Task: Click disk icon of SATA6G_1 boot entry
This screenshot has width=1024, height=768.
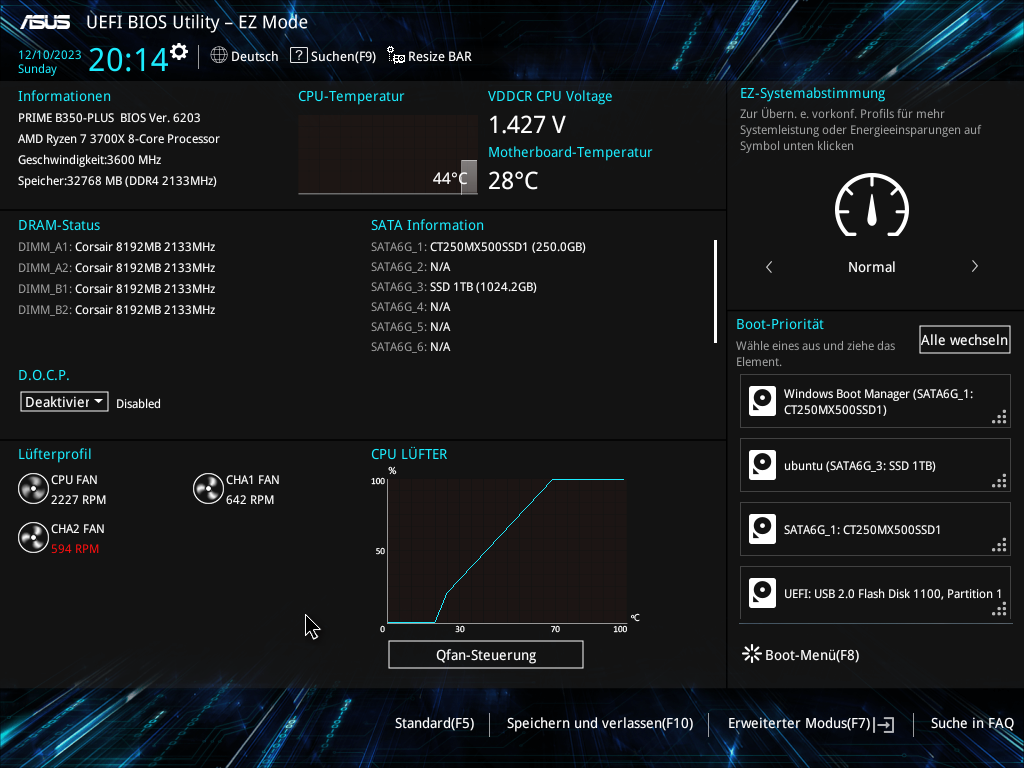Action: tap(762, 529)
